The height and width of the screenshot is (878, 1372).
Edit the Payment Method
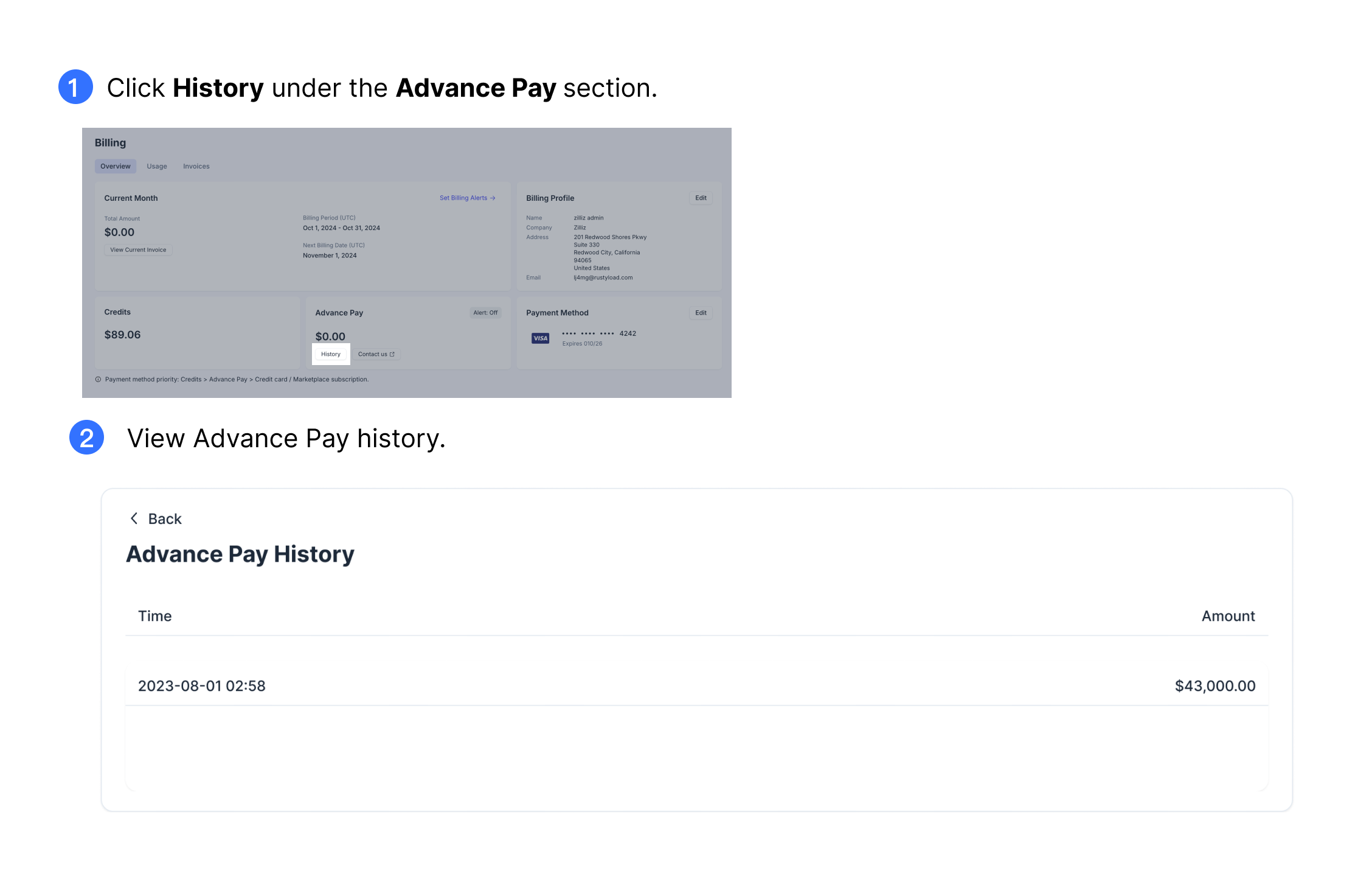701,313
